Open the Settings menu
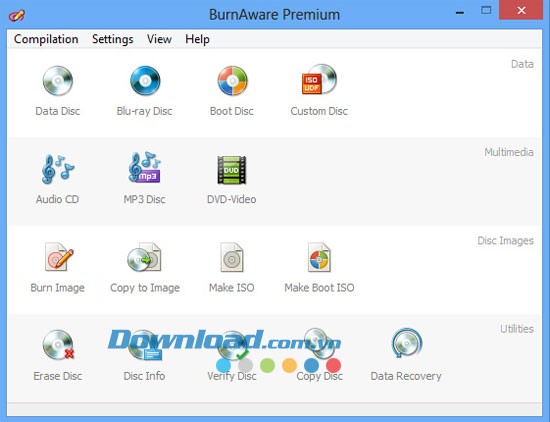Screen dimensions: 550x422 tap(113, 39)
